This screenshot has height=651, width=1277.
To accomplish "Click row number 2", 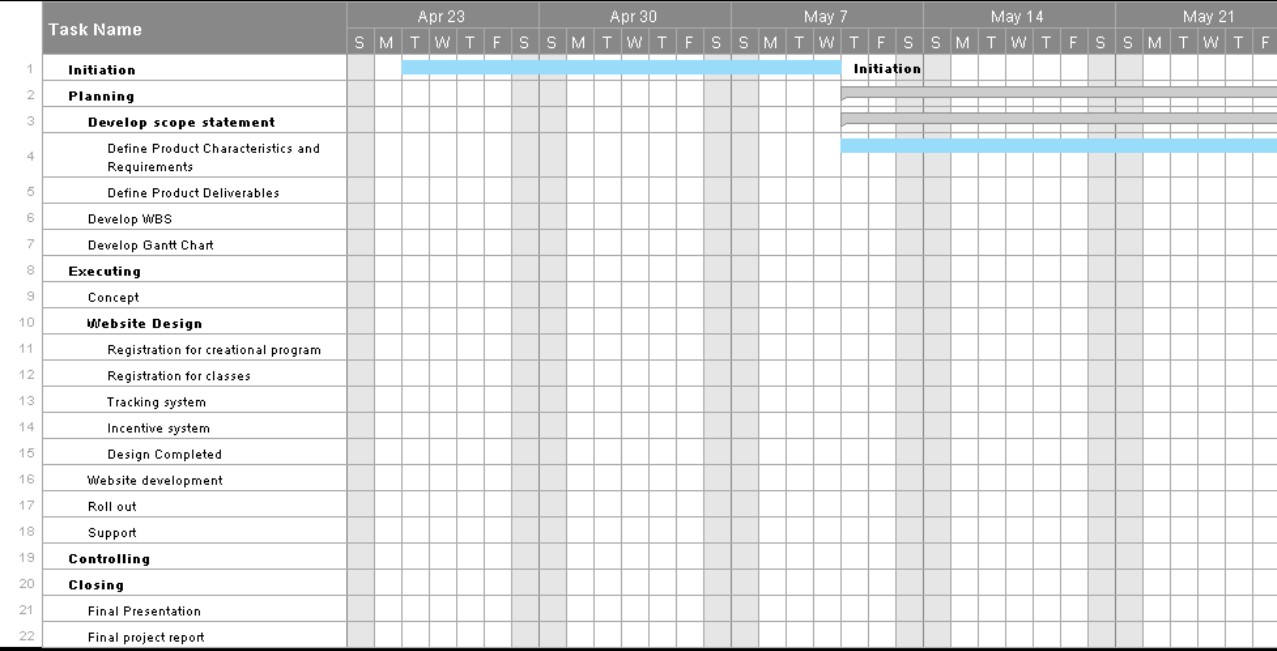I will tap(31, 96).
